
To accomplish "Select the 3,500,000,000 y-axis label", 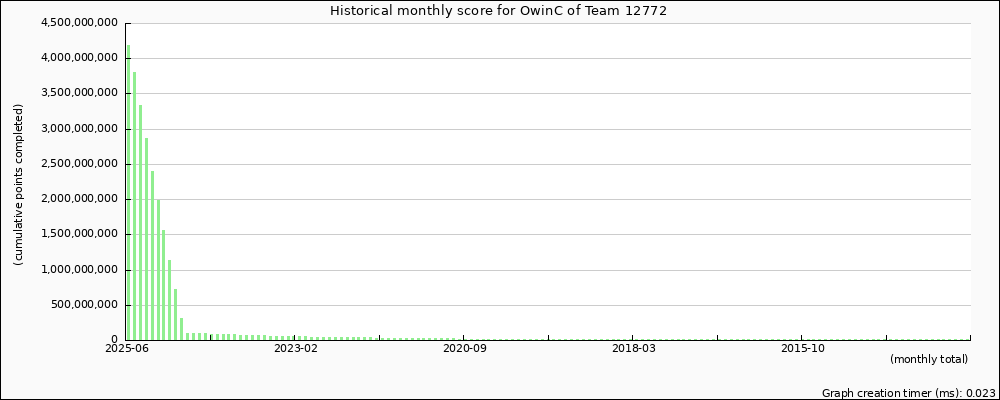I will [x=80, y=93].
